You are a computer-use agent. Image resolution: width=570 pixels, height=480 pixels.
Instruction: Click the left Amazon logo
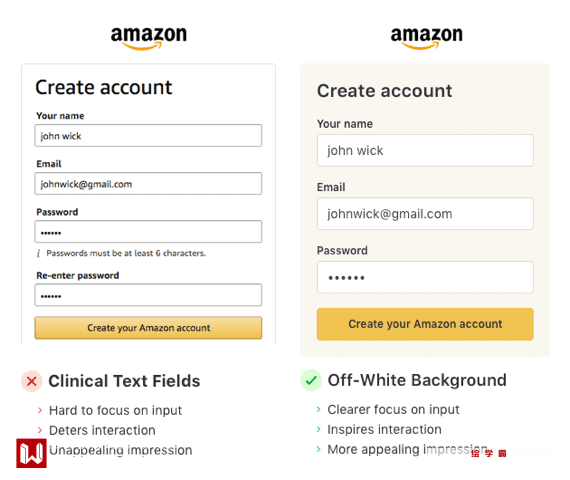(x=149, y=38)
